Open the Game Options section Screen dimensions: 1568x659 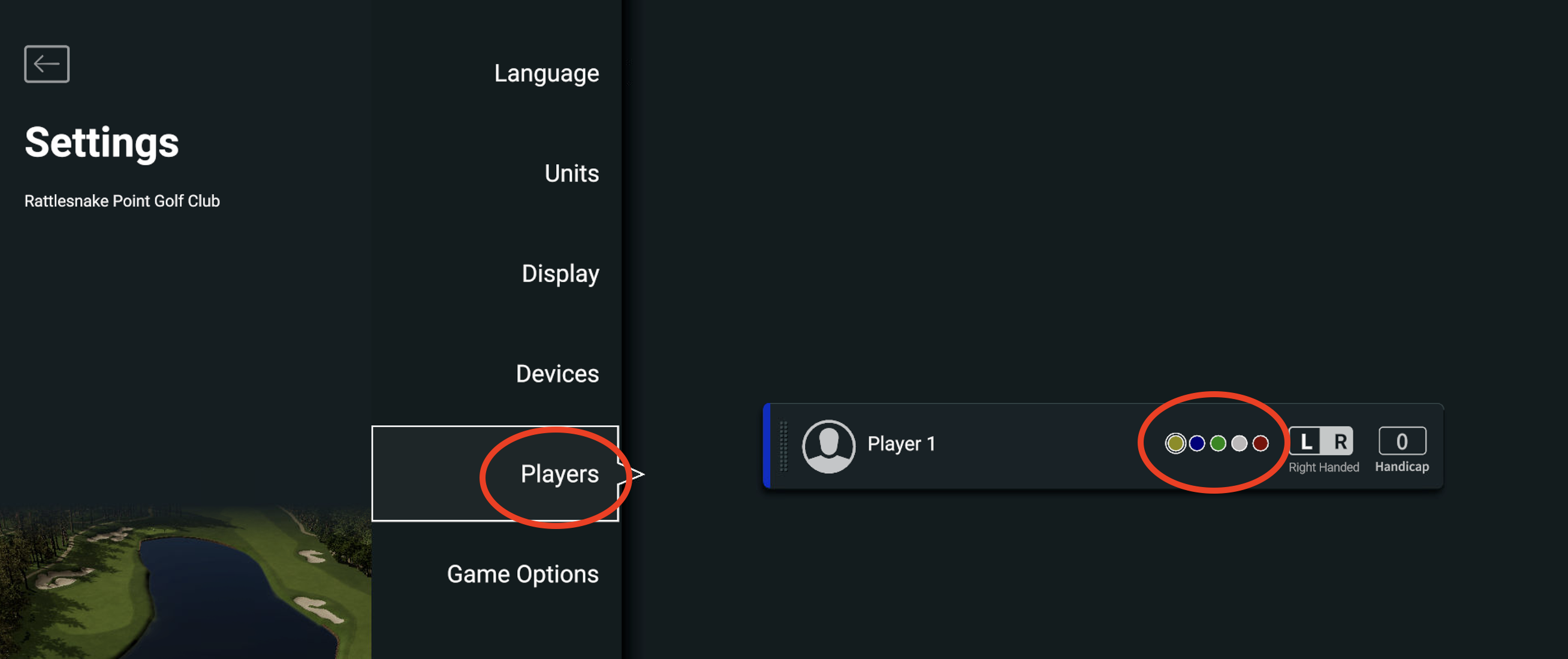[522, 574]
